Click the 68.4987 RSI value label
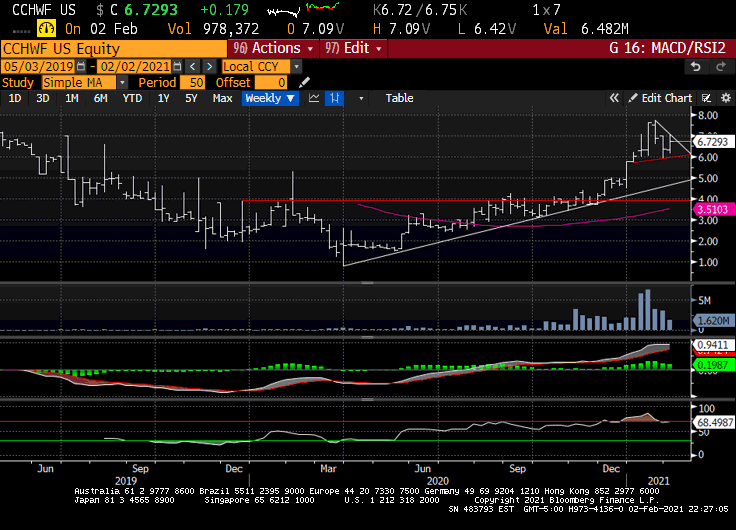Screen dimensions: 736x530 click(x=713, y=422)
